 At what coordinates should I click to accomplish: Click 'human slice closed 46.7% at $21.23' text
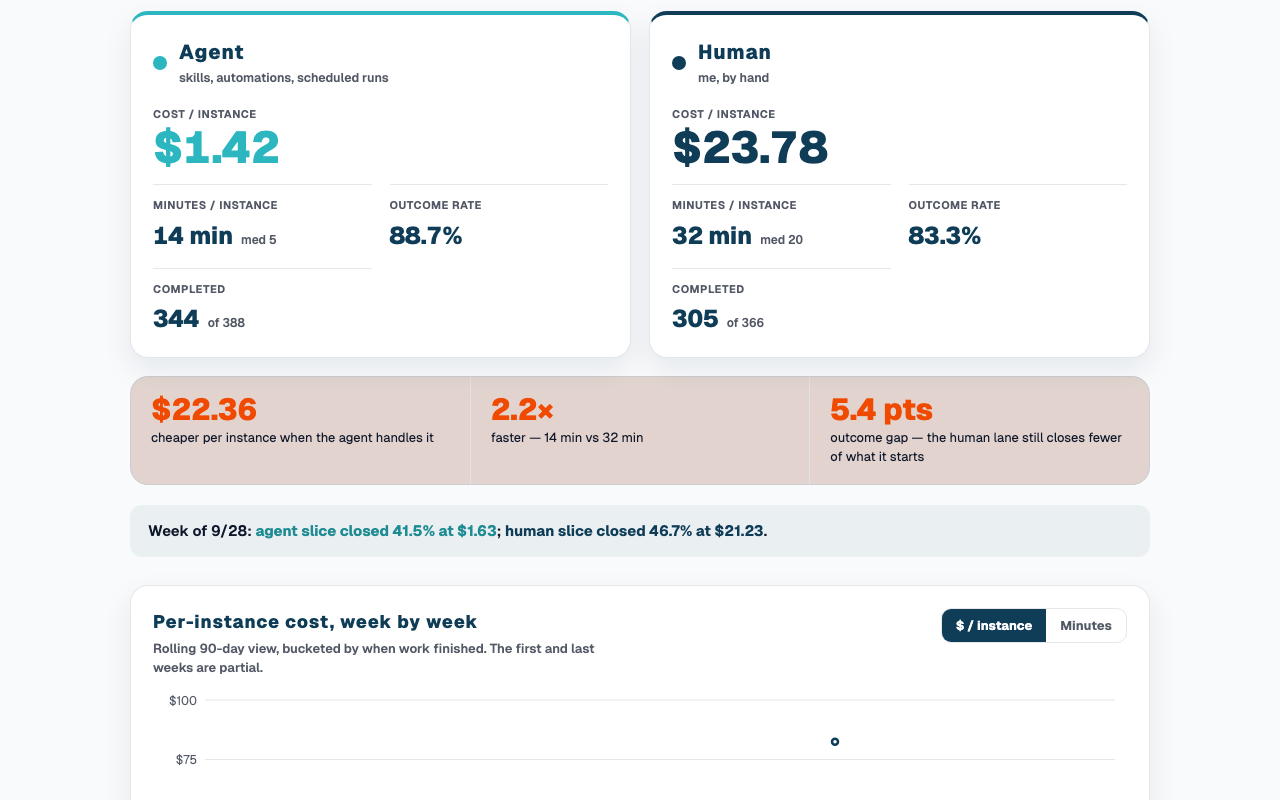click(x=636, y=531)
